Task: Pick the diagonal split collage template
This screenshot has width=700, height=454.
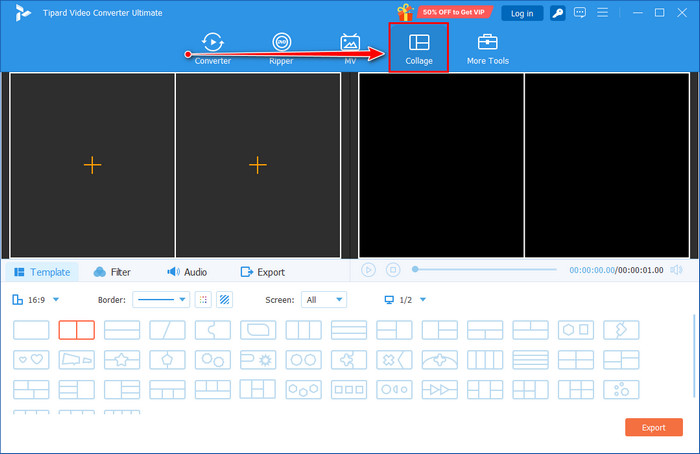Action: [167, 329]
